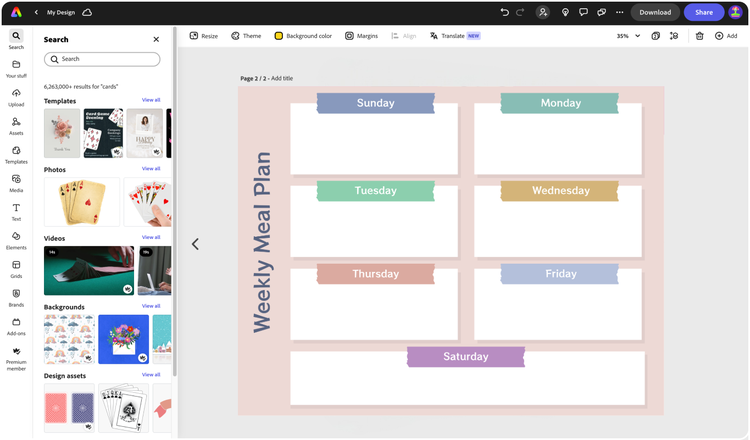This screenshot has width=750, height=440.
Task: Open the Resize toolbar option
Action: pos(204,36)
